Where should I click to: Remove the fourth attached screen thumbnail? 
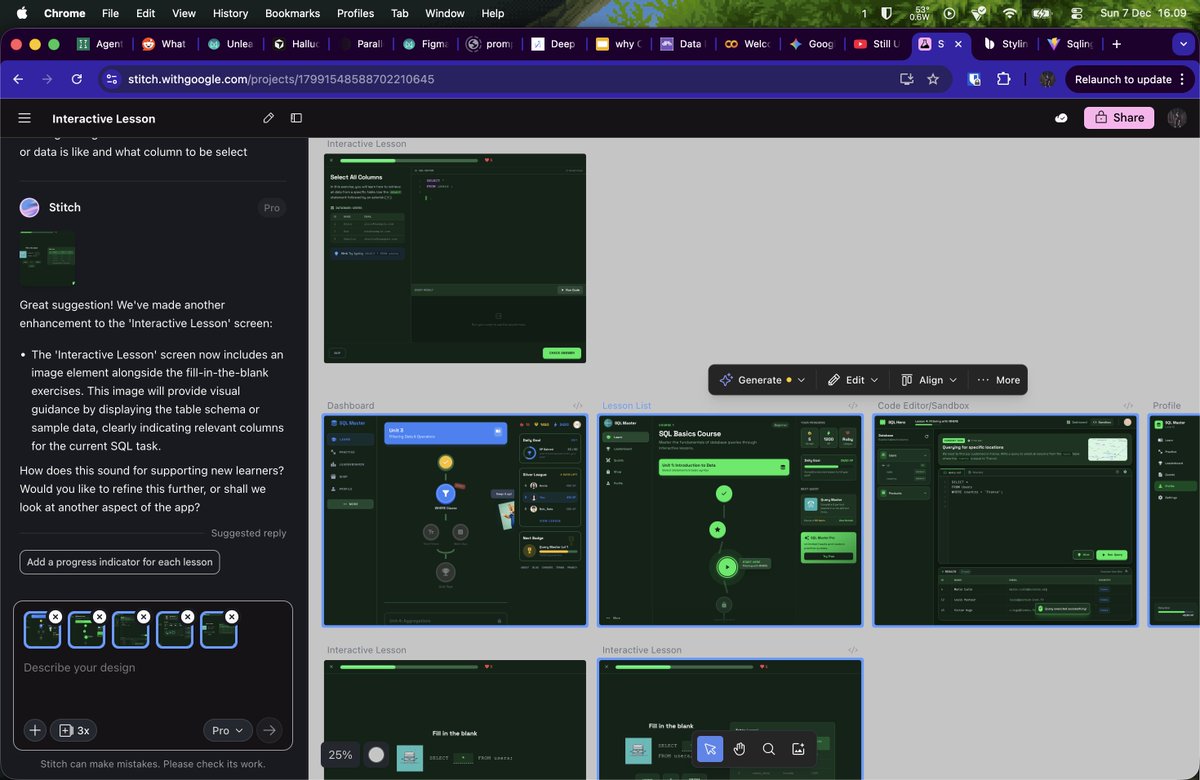tap(188, 617)
